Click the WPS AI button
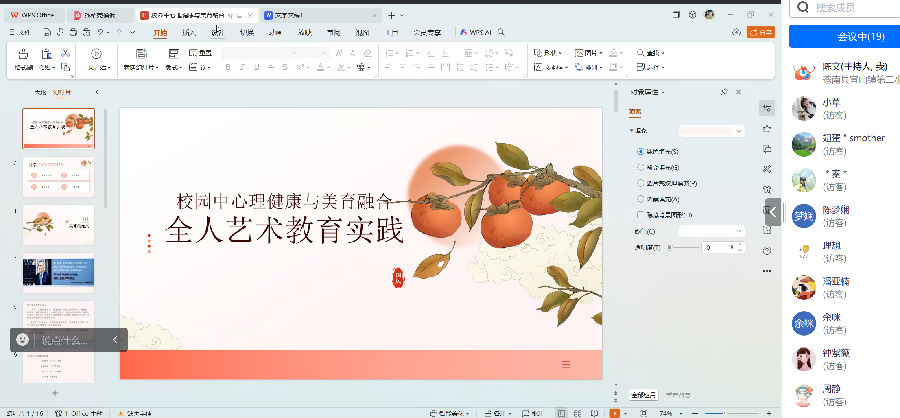Screen dimensions: 900x418 point(473,32)
